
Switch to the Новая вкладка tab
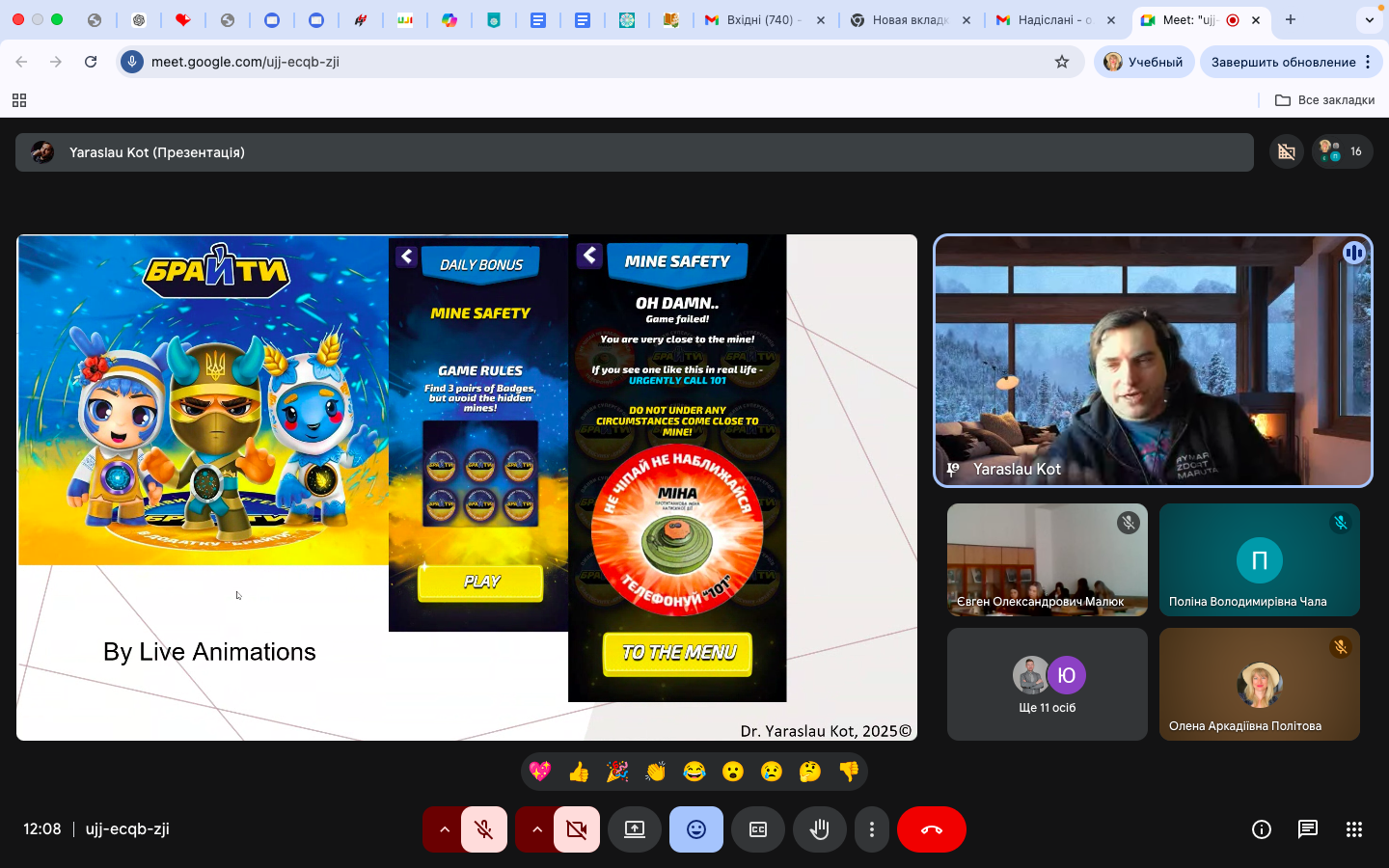[x=907, y=20]
